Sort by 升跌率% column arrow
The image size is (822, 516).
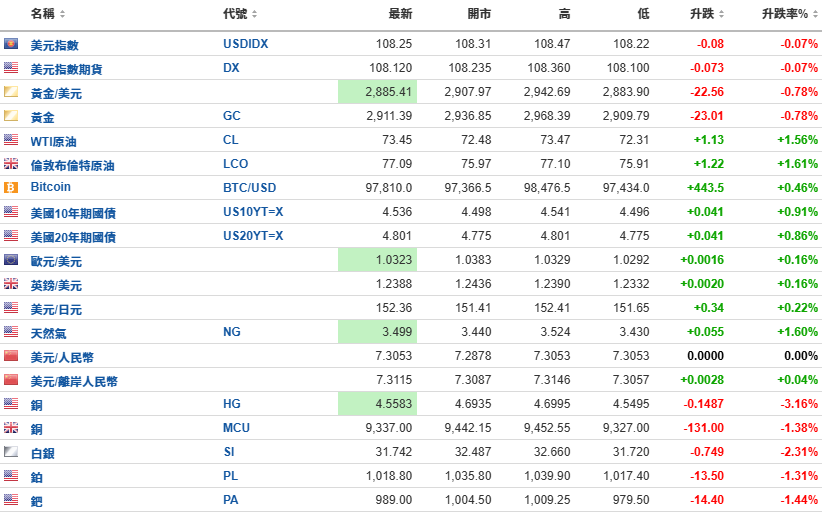pyautogui.click(x=813, y=14)
